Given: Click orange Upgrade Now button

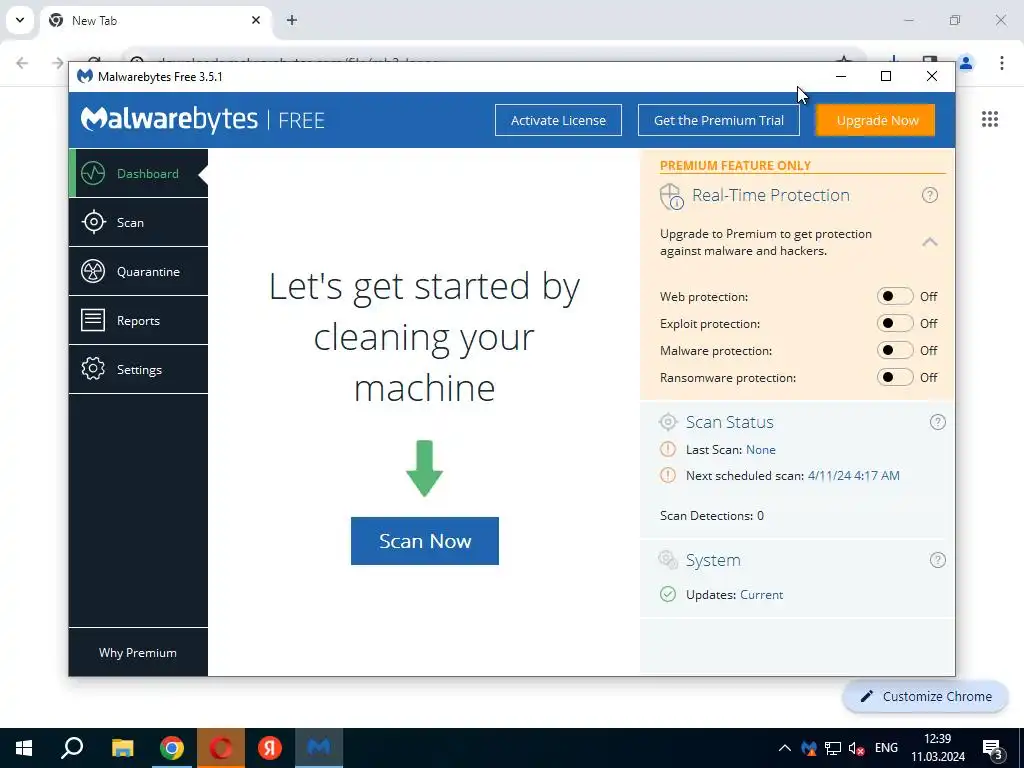Looking at the screenshot, I should pos(876,120).
